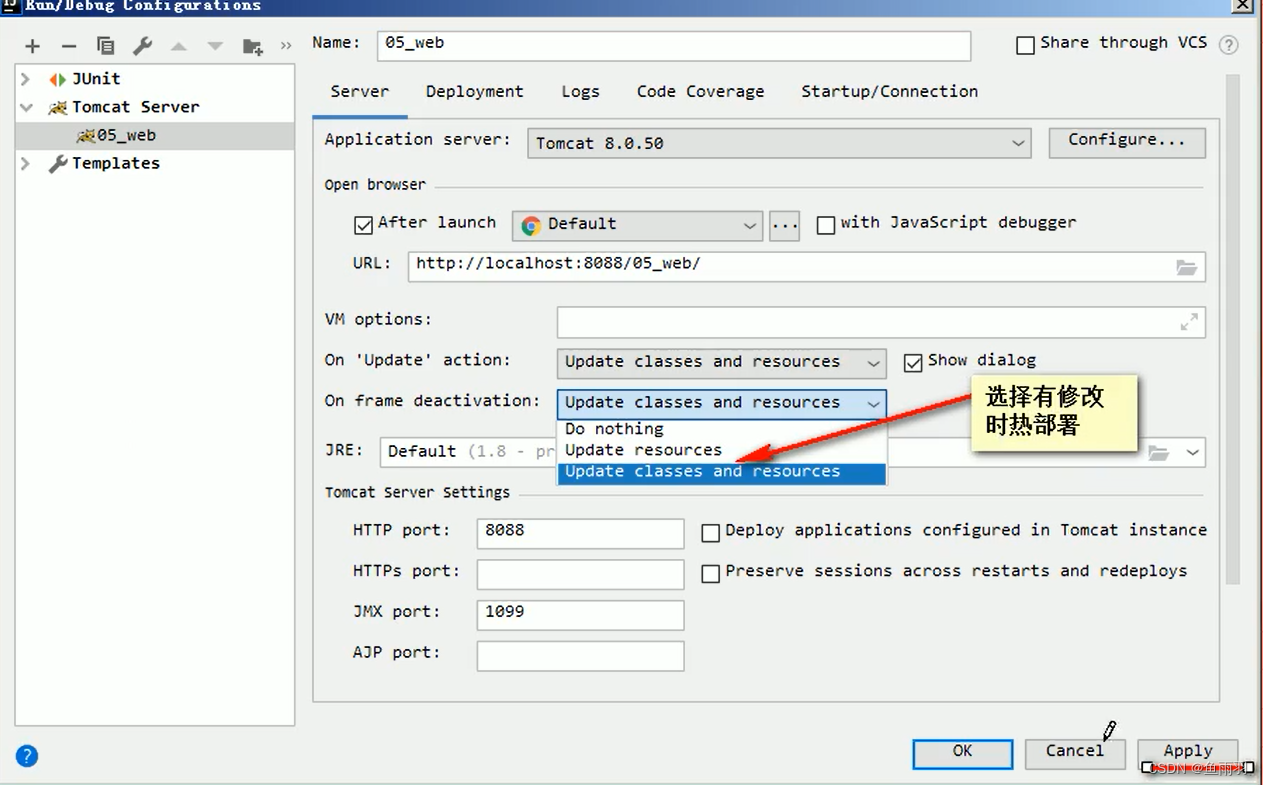Open browser Default dropdown
Image resolution: width=1263 pixels, height=785 pixels.
click(x=637, y=225)
